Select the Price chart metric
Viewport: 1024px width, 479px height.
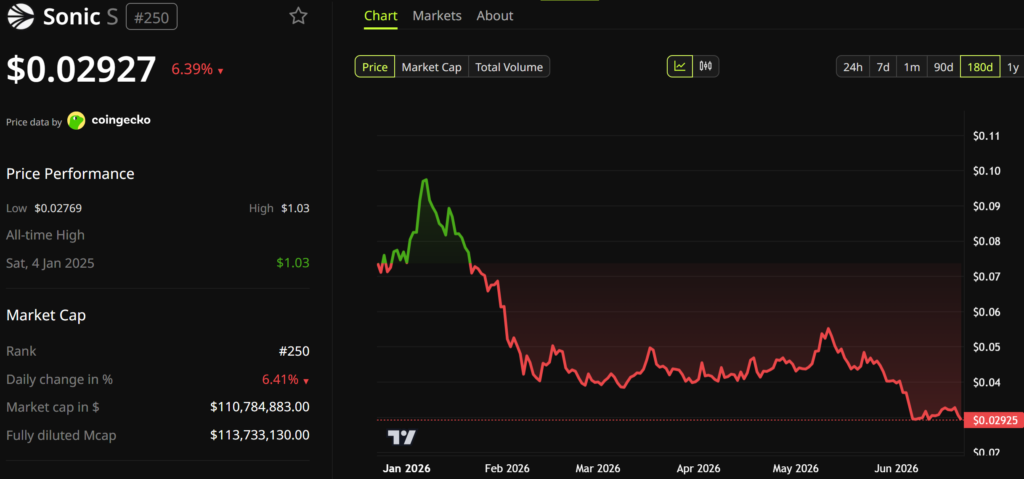click(x=375, y=67)
